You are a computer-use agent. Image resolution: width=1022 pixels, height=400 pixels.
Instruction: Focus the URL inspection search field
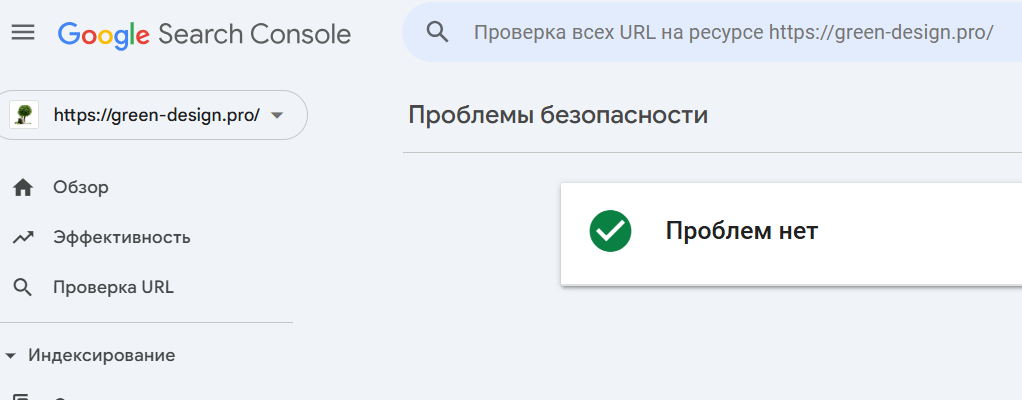click(732, 32)
